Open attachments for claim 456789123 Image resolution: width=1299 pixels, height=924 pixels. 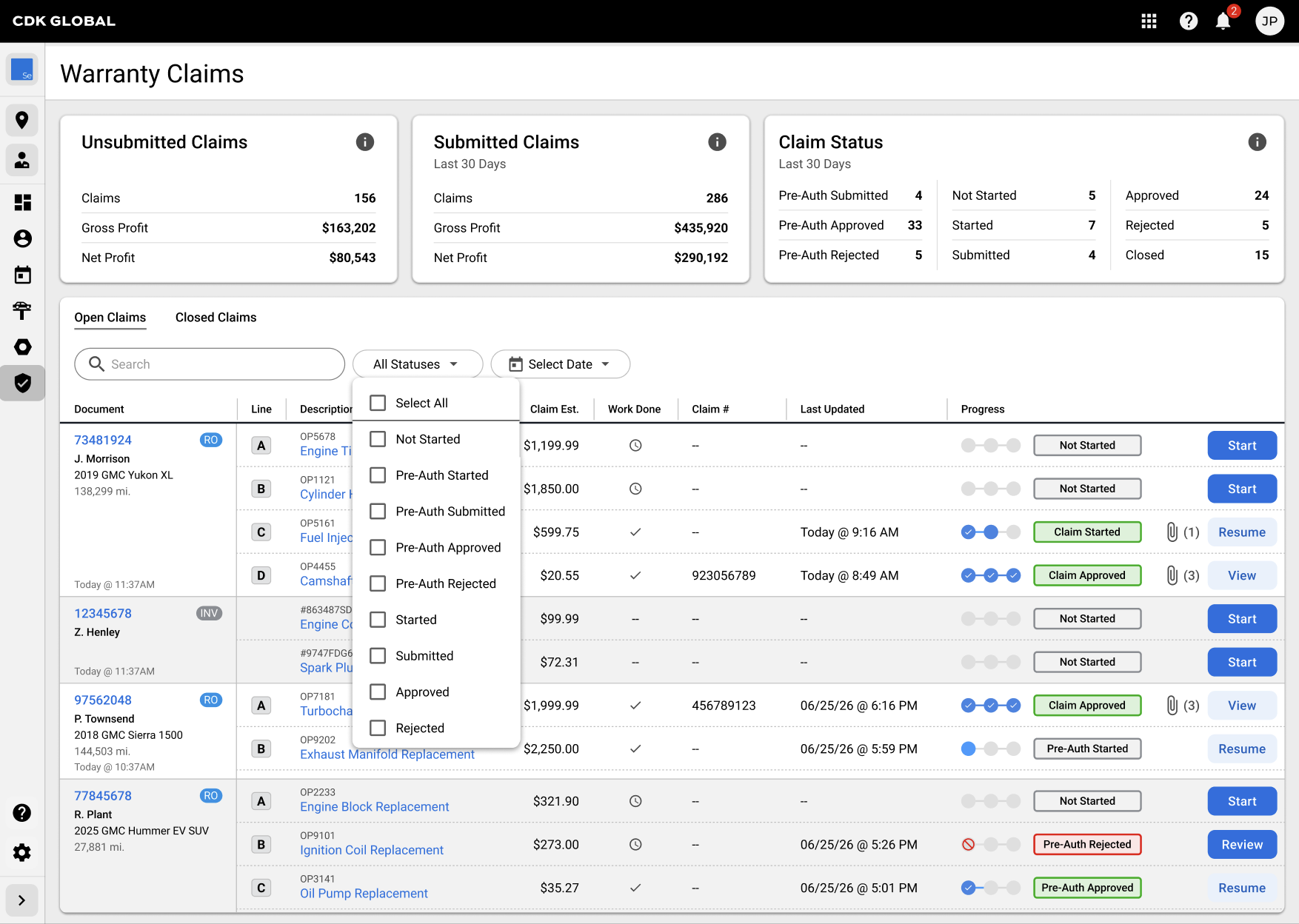click(x=1183, y=706)
